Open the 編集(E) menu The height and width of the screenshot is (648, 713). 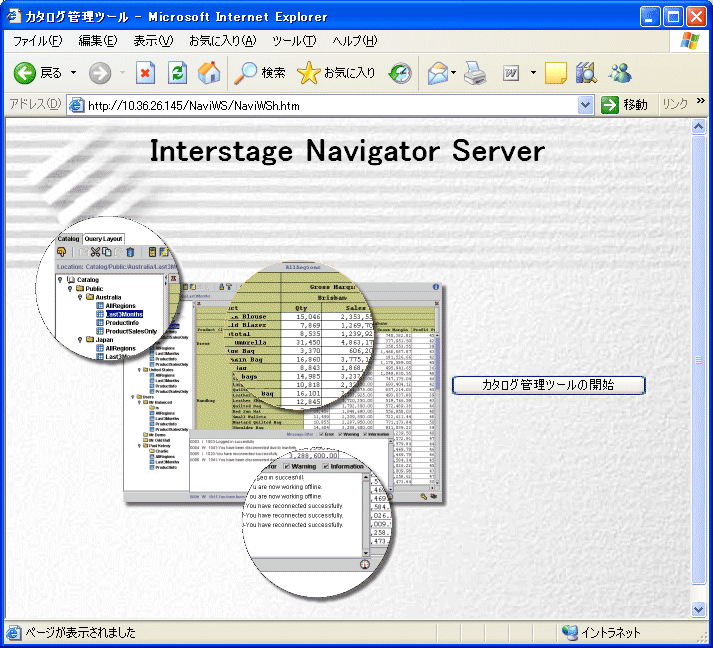point(97,41)
